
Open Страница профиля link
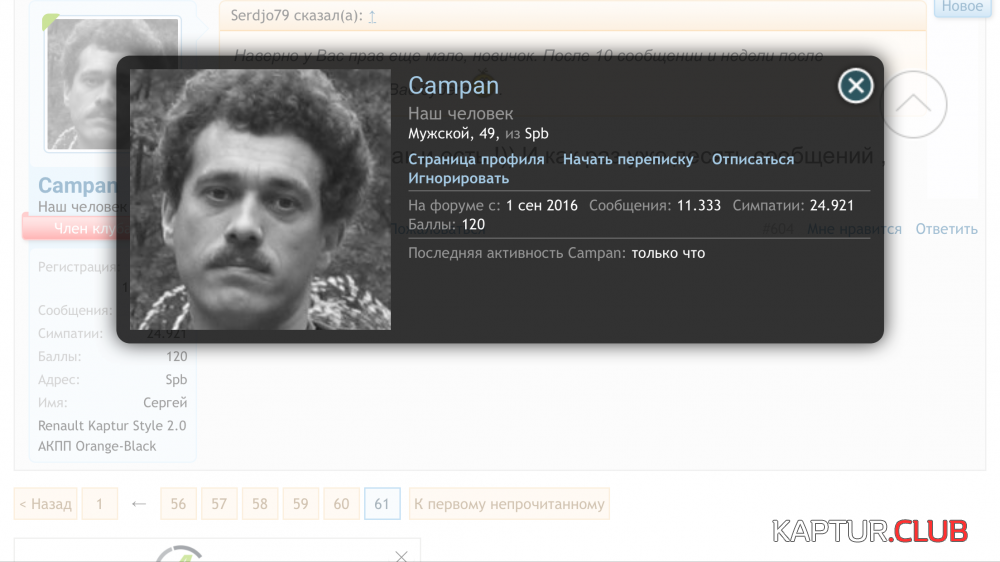pyautogui.click(x=476, y=159)
